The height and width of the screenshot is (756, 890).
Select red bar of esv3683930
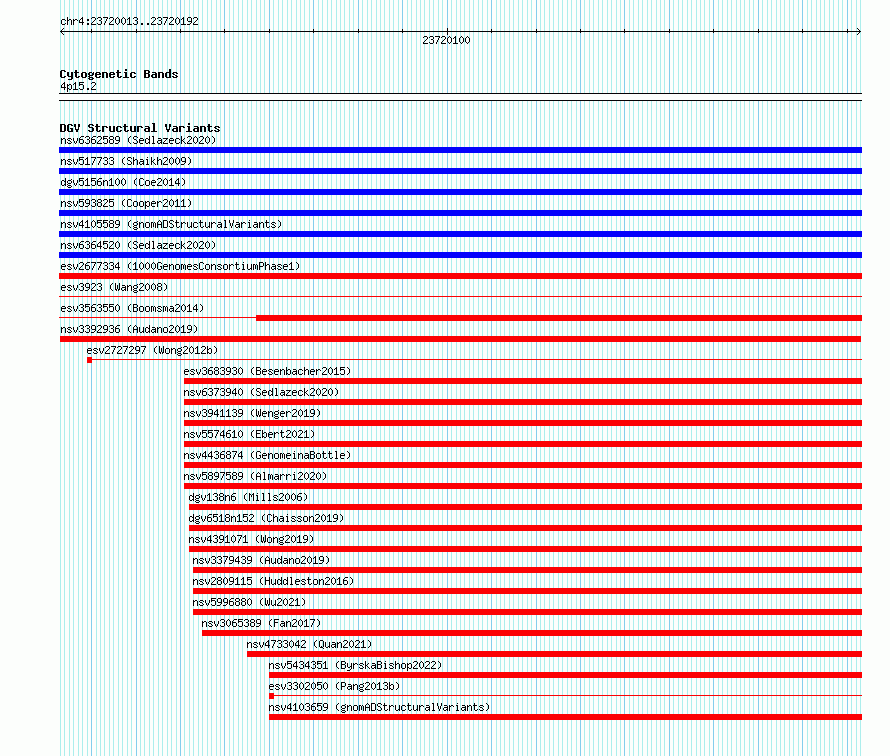click(x=523, y=381)
